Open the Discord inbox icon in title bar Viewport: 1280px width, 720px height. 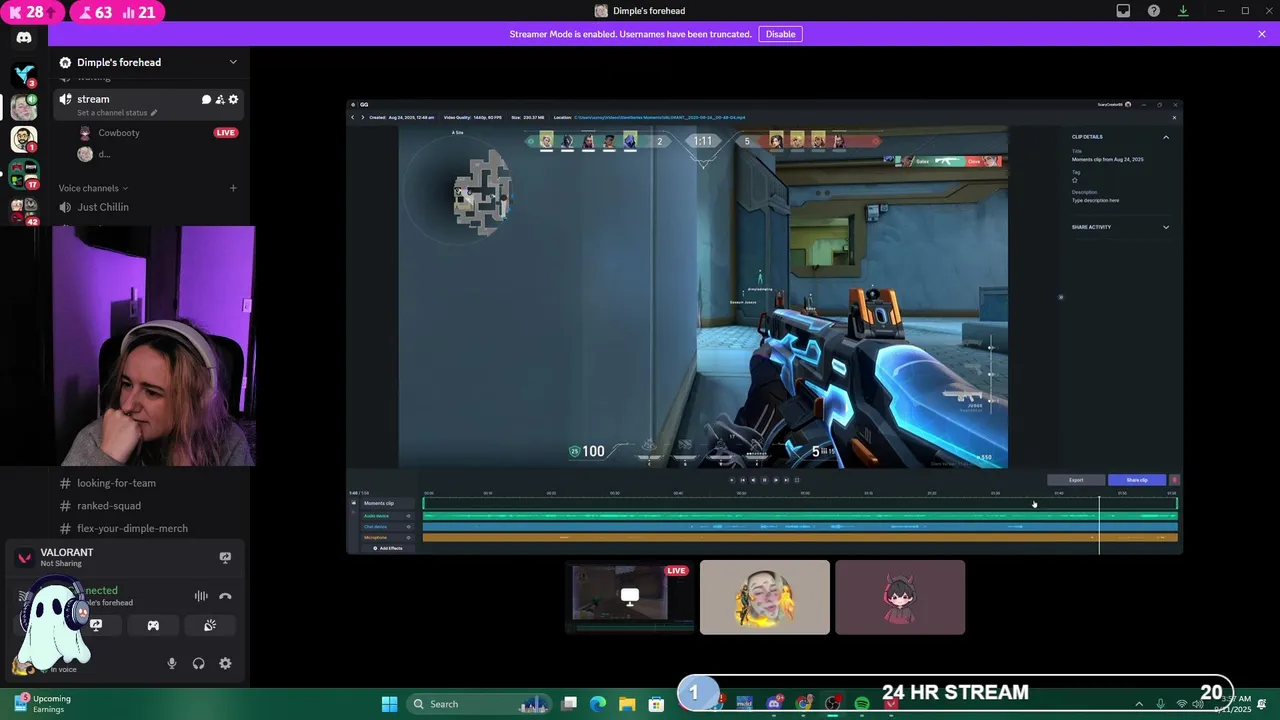point(1123,11)
